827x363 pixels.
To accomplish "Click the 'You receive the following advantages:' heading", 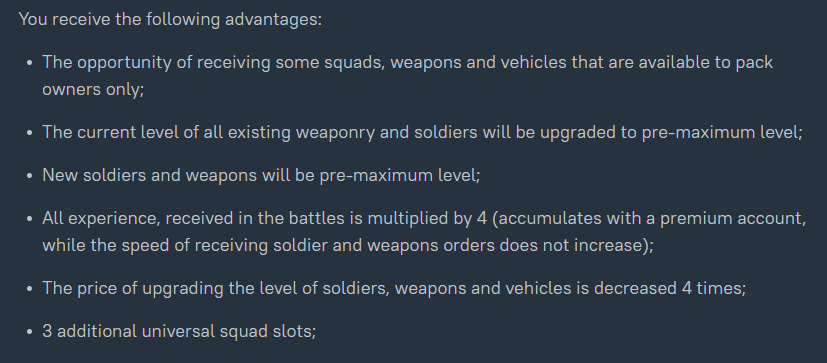I will (170, 20).
